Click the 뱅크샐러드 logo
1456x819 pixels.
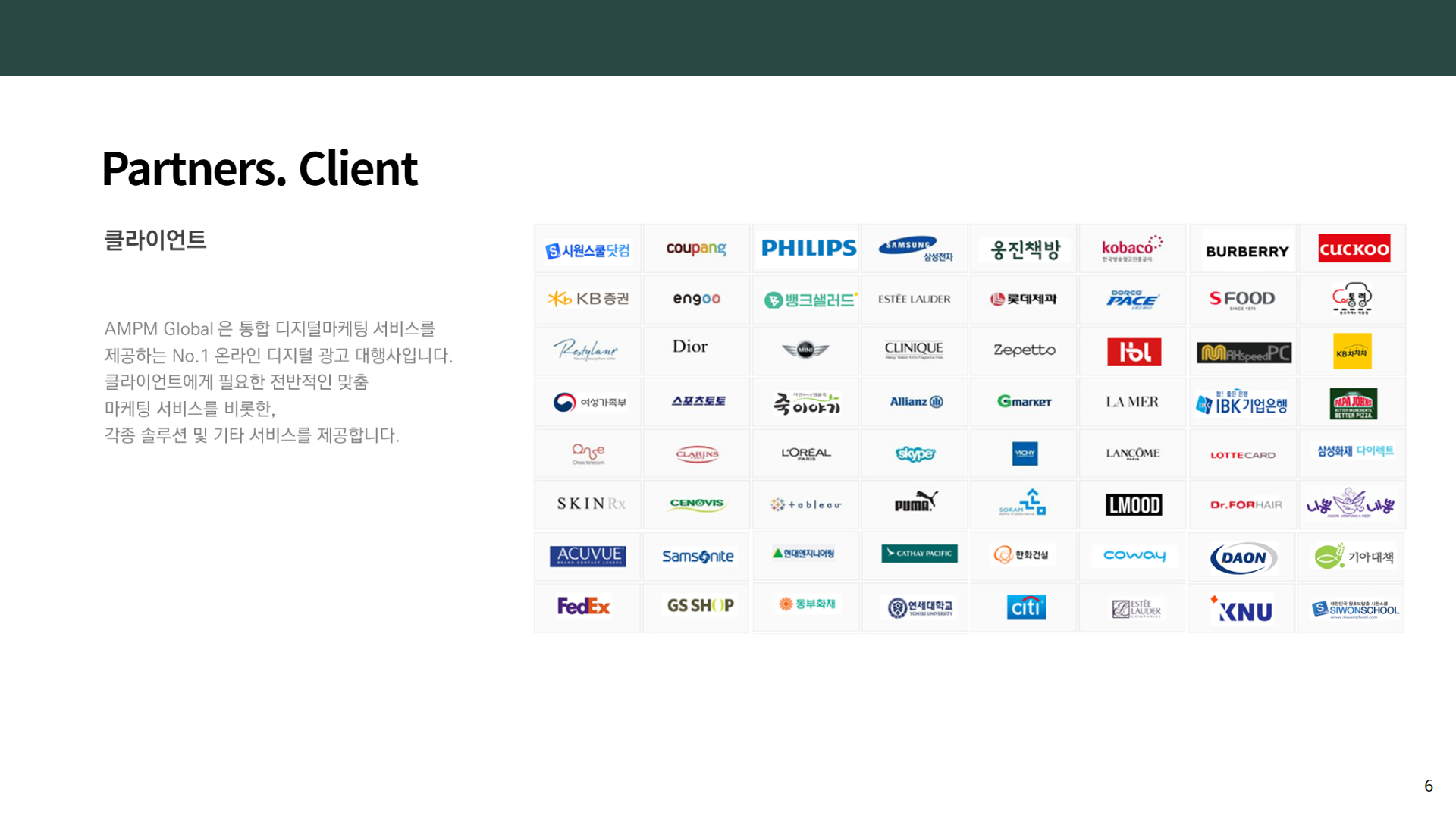tap(811, 300)
